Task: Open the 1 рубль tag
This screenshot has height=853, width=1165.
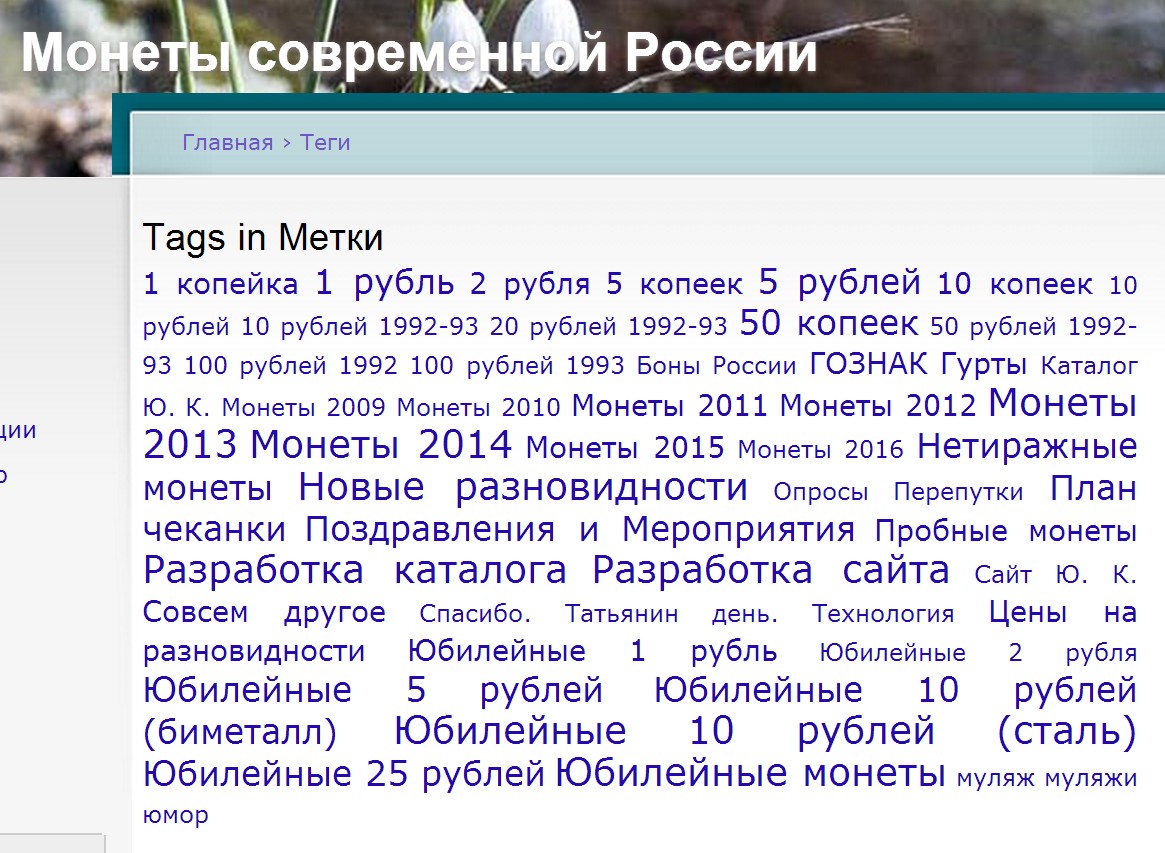Action: point(384,283)
